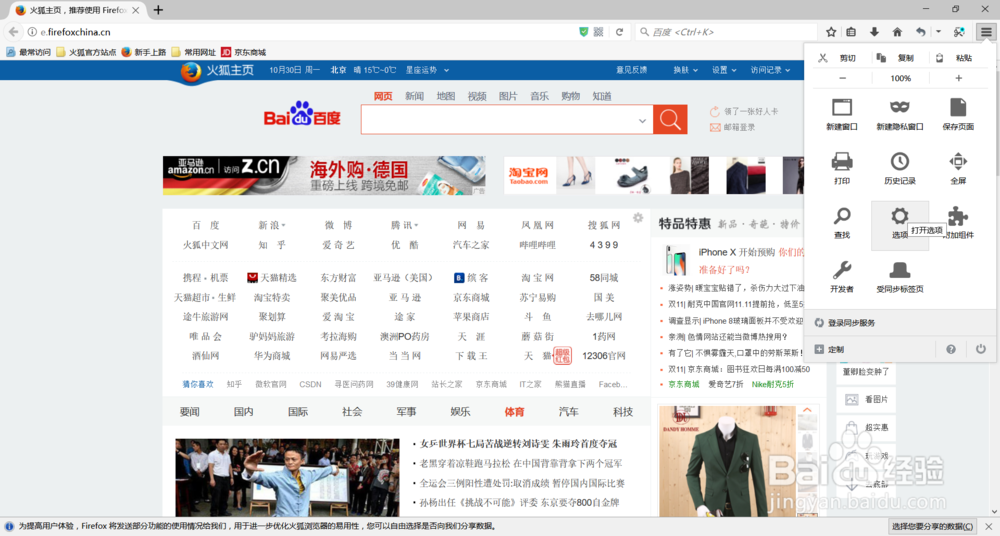The image size is (1000, 536).
Task: Reset zoom at 100% label
Action: coord(901,78)
